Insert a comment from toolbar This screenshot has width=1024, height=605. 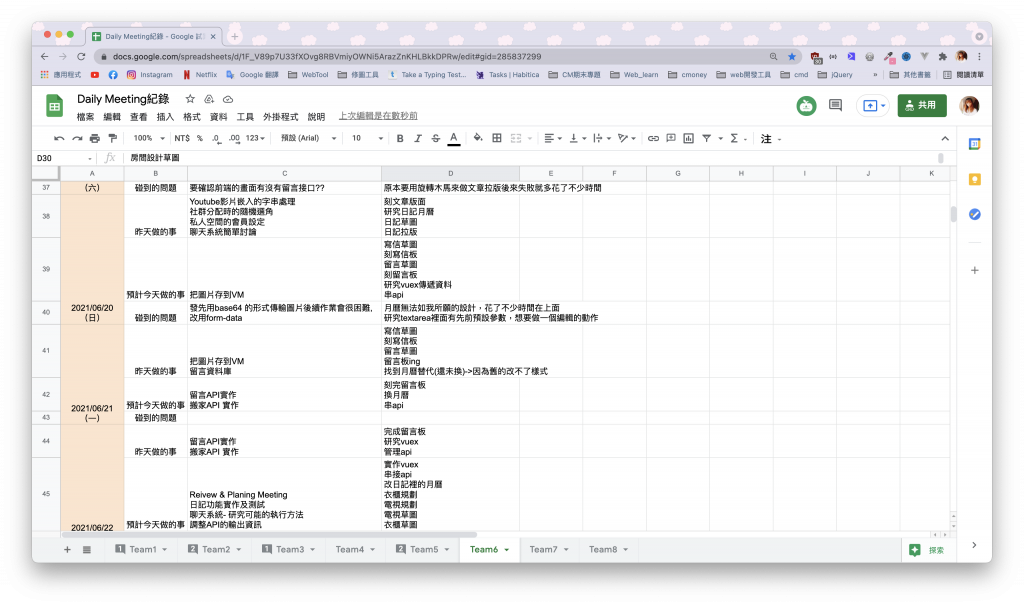[671, 139]
